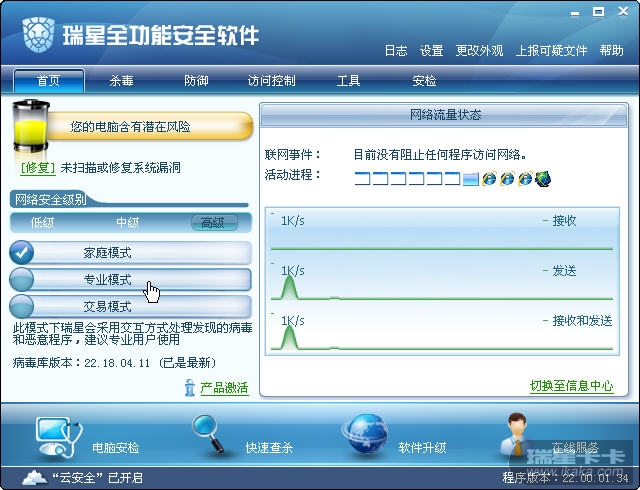Set network security level to 高级

(x=214, y=223)
